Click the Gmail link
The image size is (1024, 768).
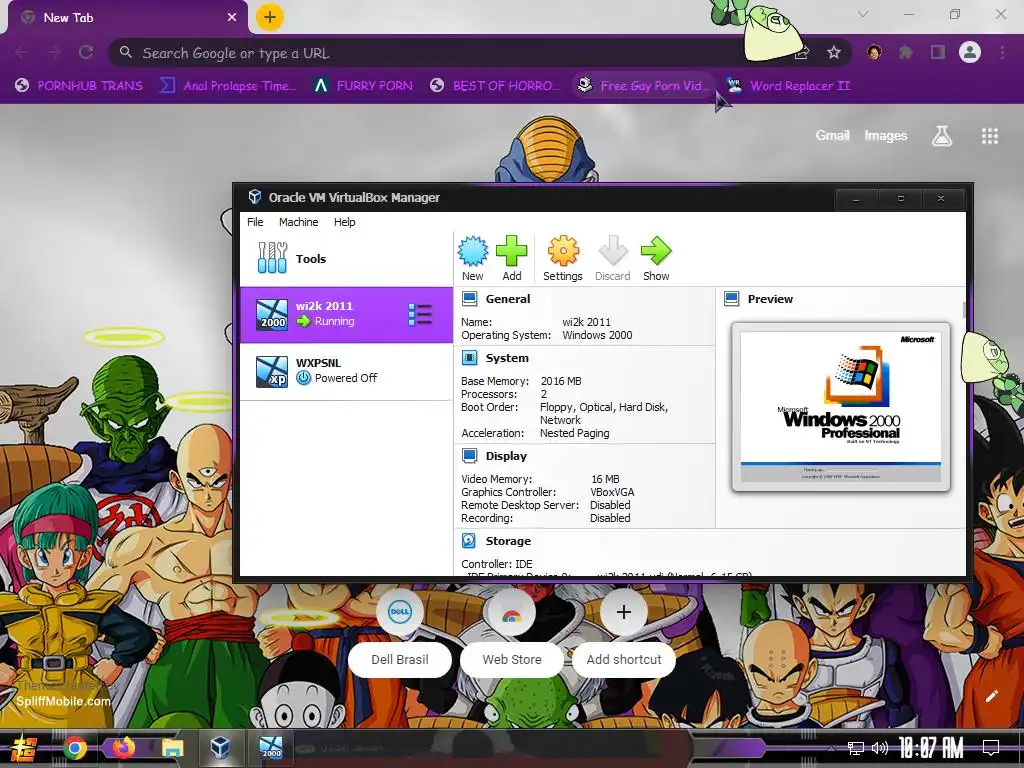(832, 135)
